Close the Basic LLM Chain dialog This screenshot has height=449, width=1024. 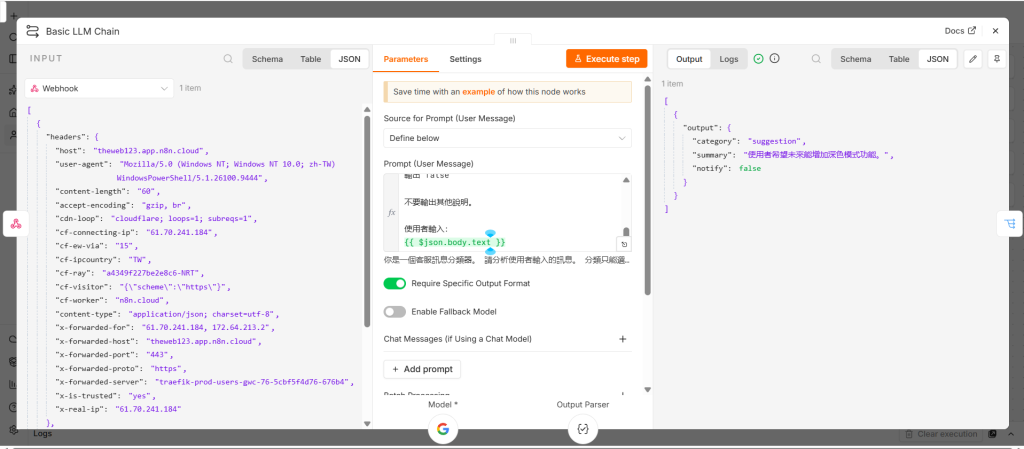995,31
